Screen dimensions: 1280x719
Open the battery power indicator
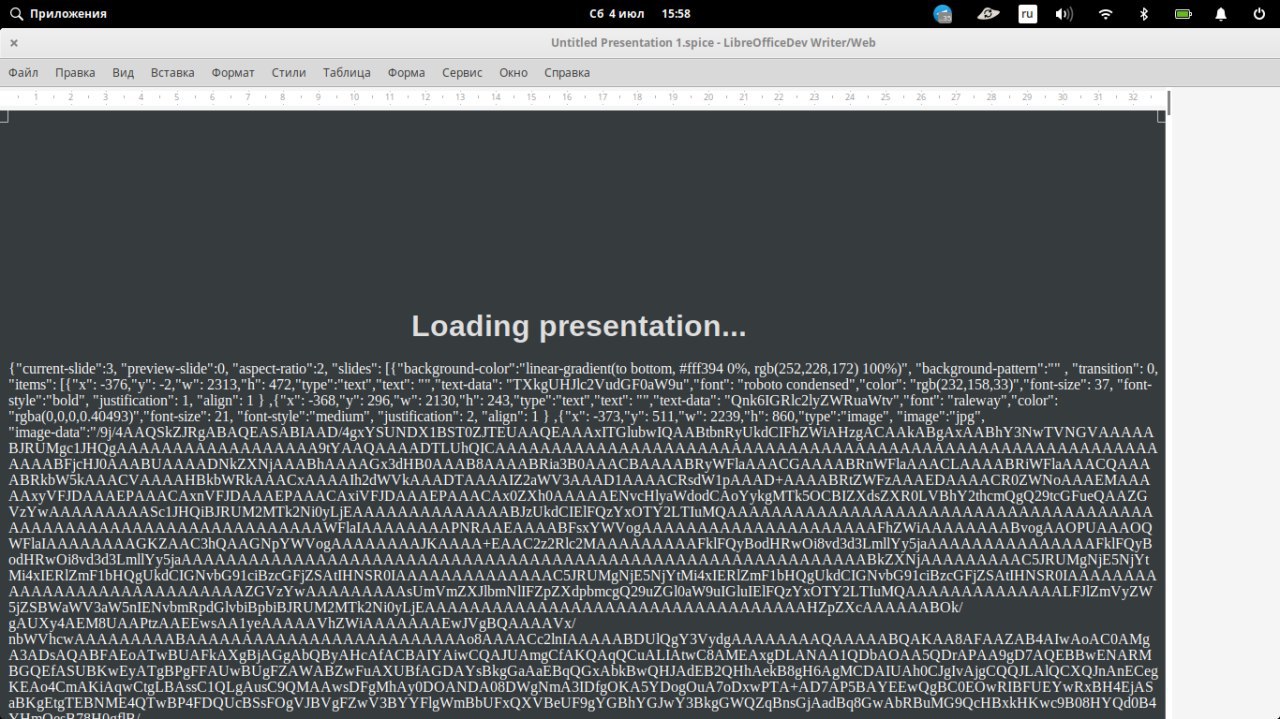tap(1183, 14)
